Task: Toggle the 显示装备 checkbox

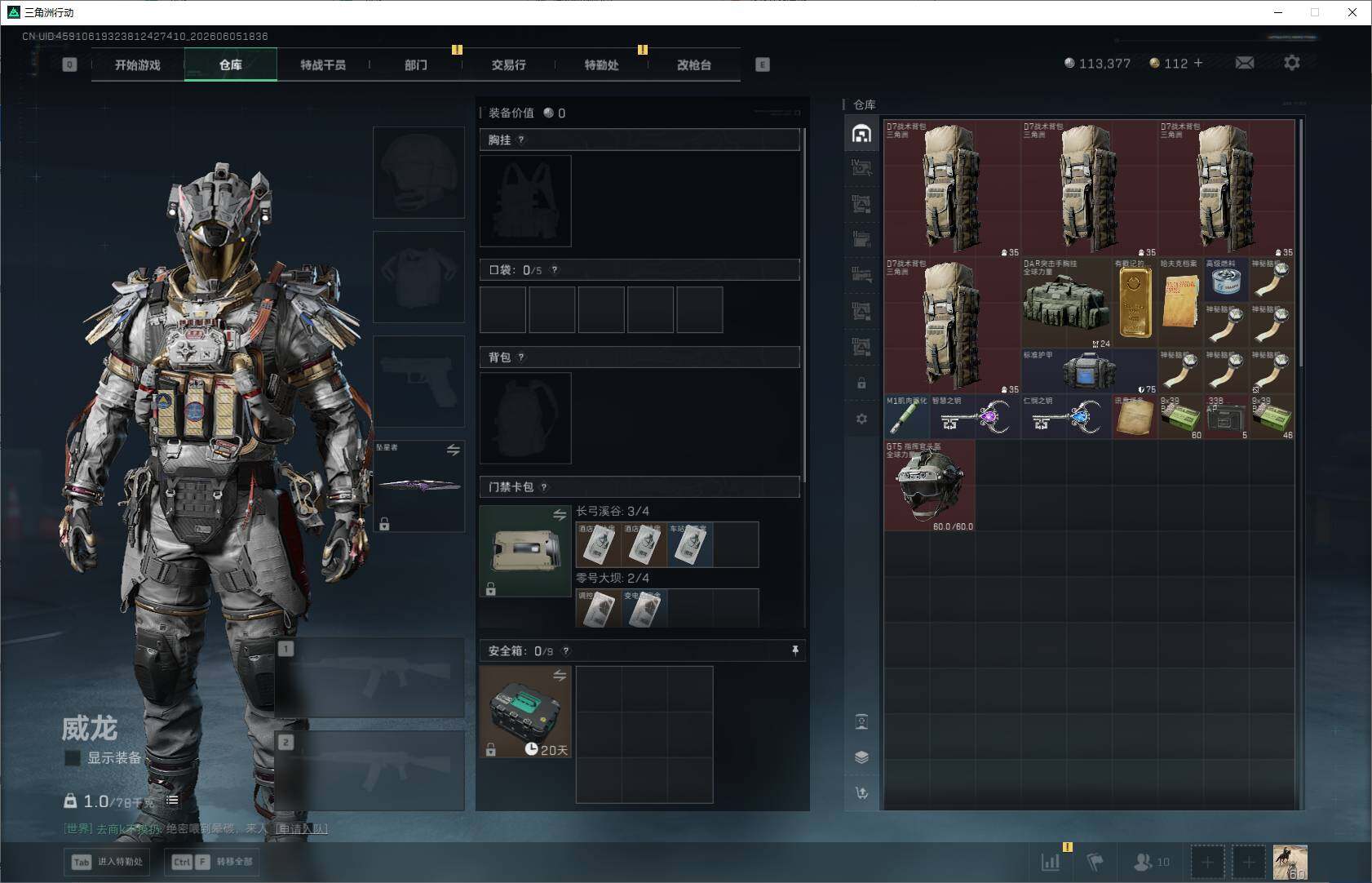Action: pyautogui.click(x=73, y=757)
